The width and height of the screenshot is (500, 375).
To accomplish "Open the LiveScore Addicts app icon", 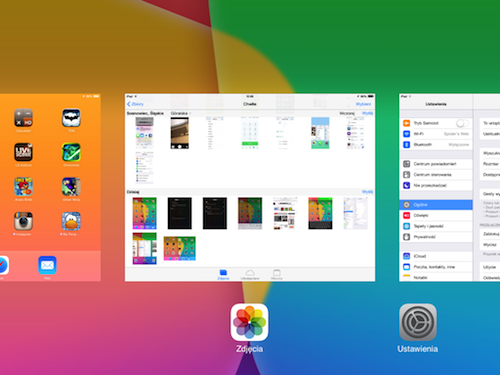I will [23, 152].
